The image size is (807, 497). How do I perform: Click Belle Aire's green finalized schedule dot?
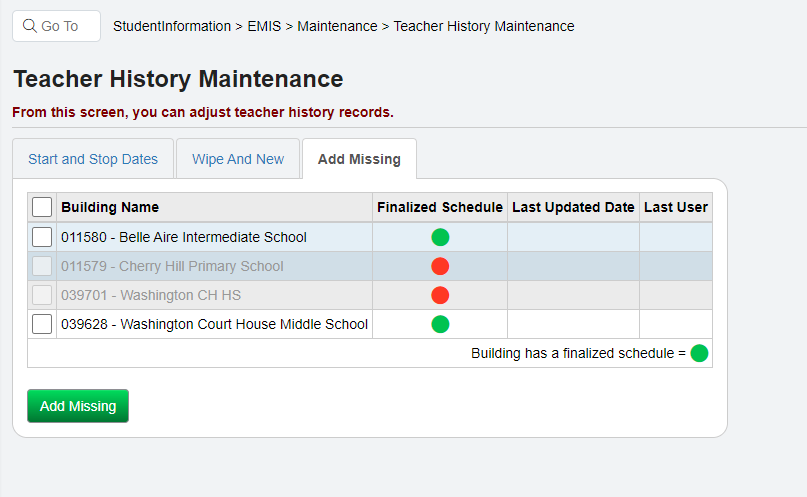[x=440, y=237]
